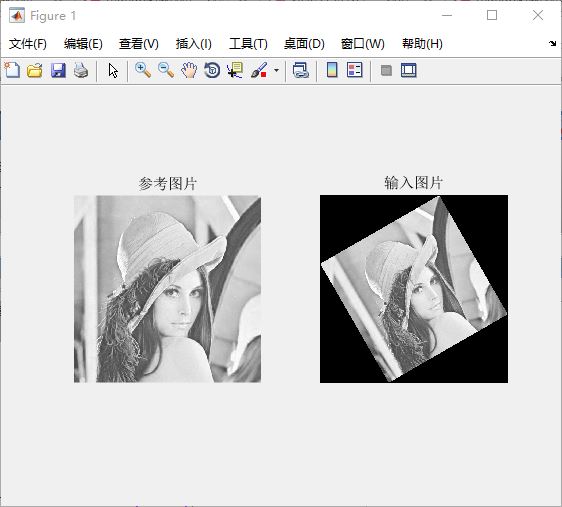The height and width of the screenshot is (507, 562).
Task: Click the Hide Plot Tools icon
Action: tap(386, 70)
